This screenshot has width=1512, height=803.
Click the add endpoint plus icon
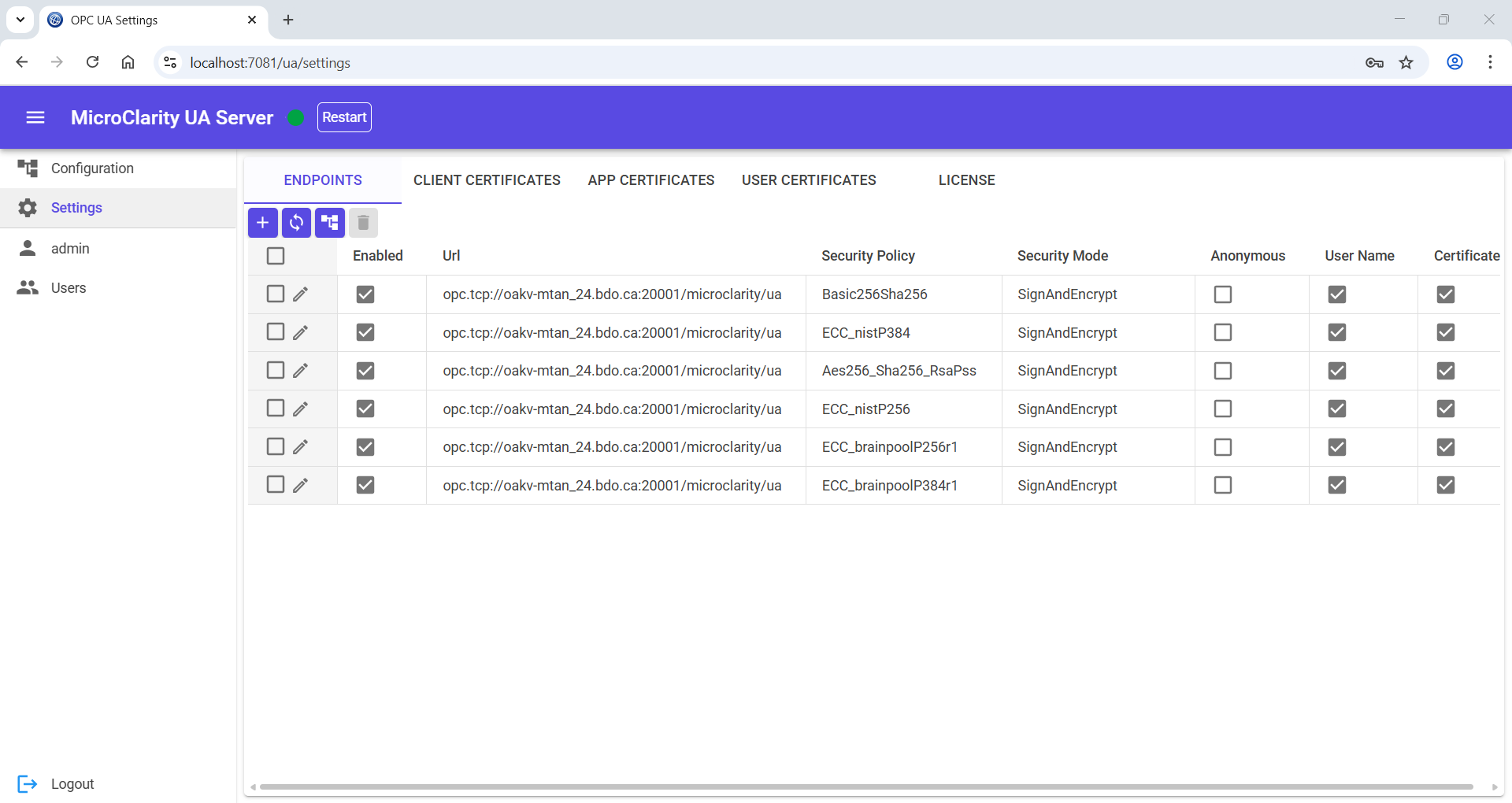262,223
